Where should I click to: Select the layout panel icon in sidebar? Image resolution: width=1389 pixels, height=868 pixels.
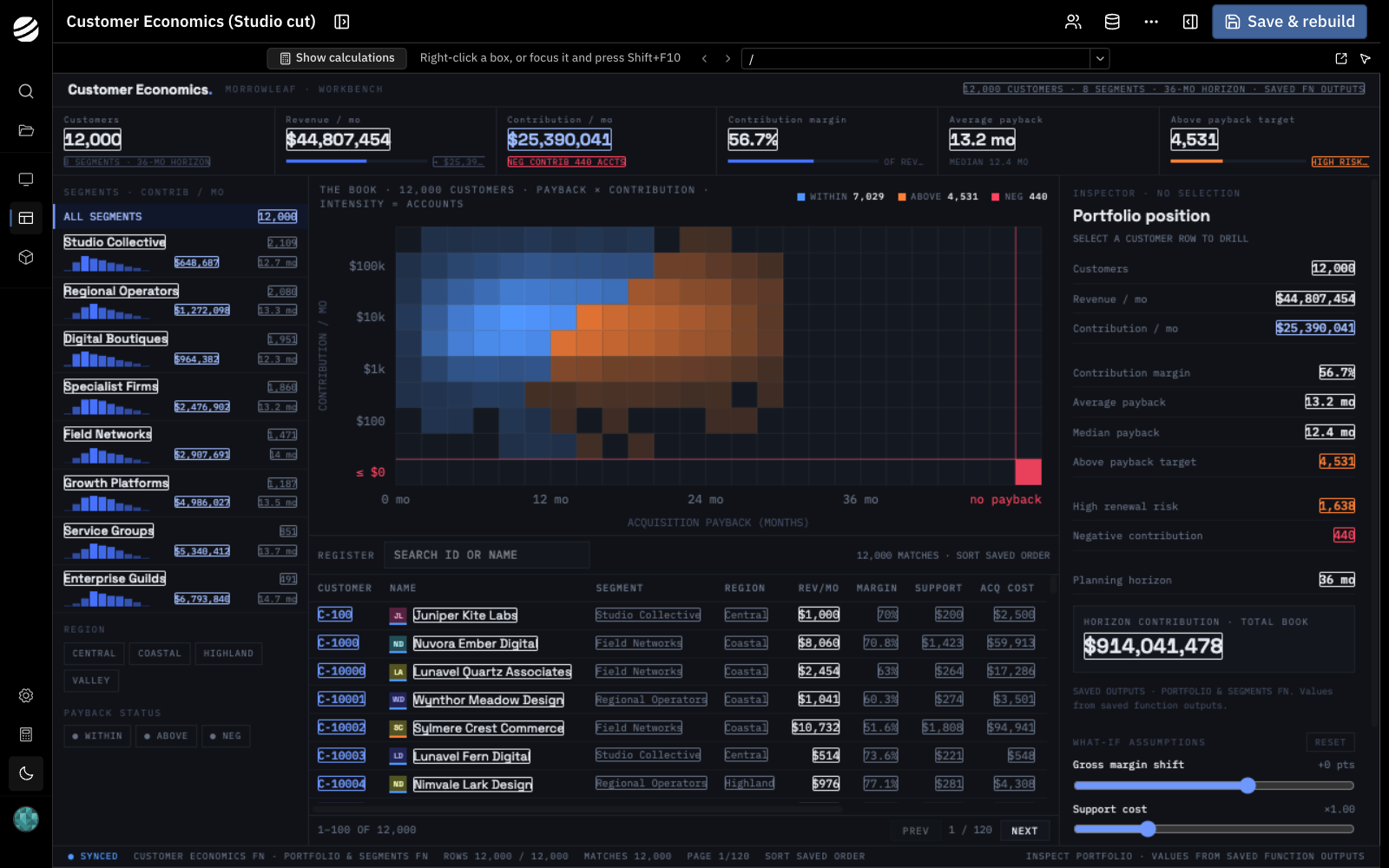tap(26, 218)
